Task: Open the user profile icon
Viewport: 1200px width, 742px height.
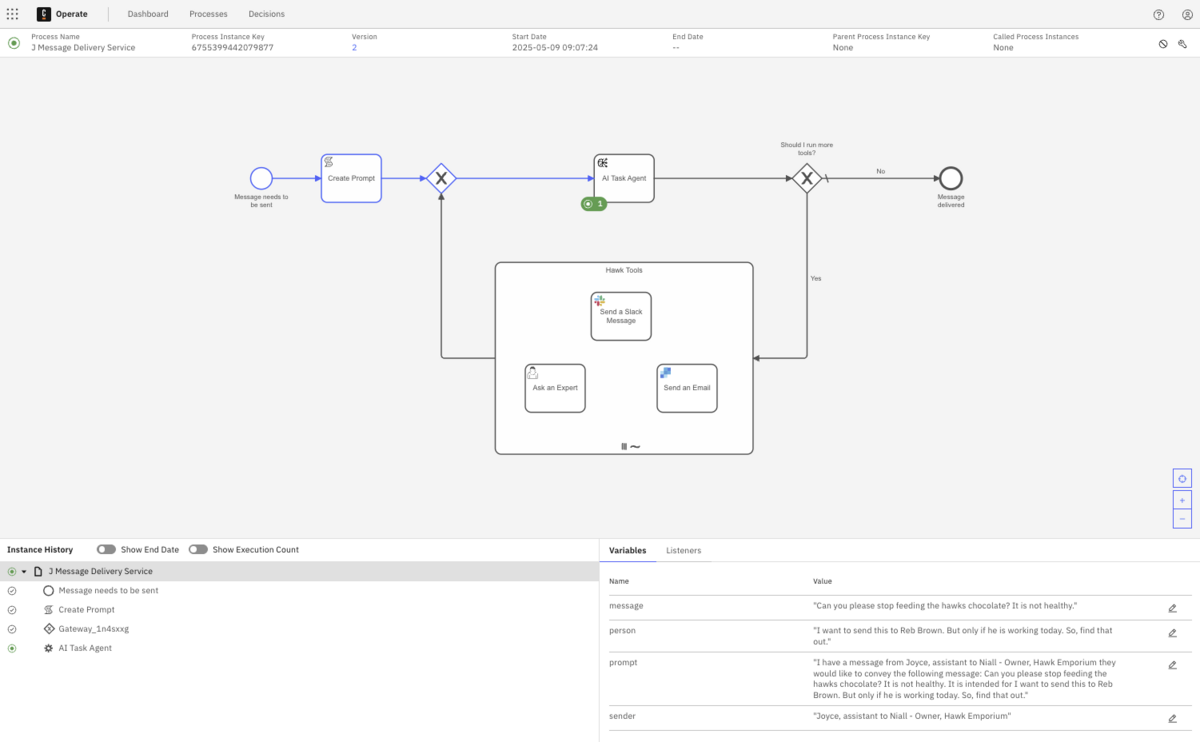Action: pyautogui.click(x=1187, y=15)
